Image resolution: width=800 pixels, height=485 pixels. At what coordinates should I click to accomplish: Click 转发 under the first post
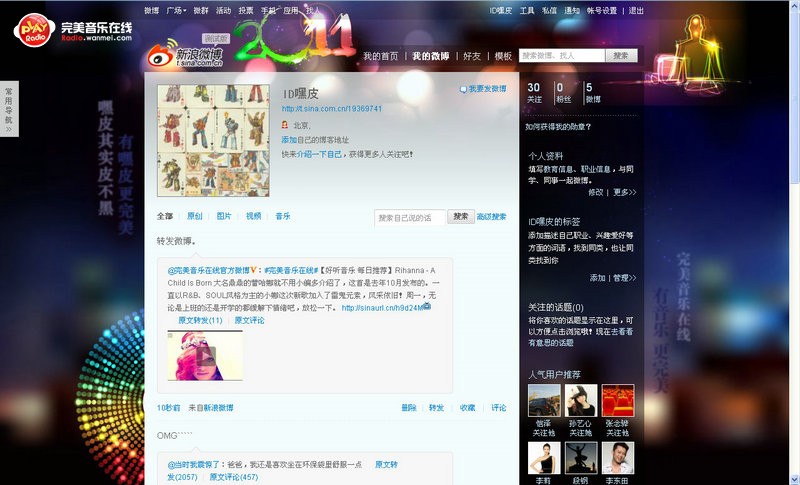[436, 408]
